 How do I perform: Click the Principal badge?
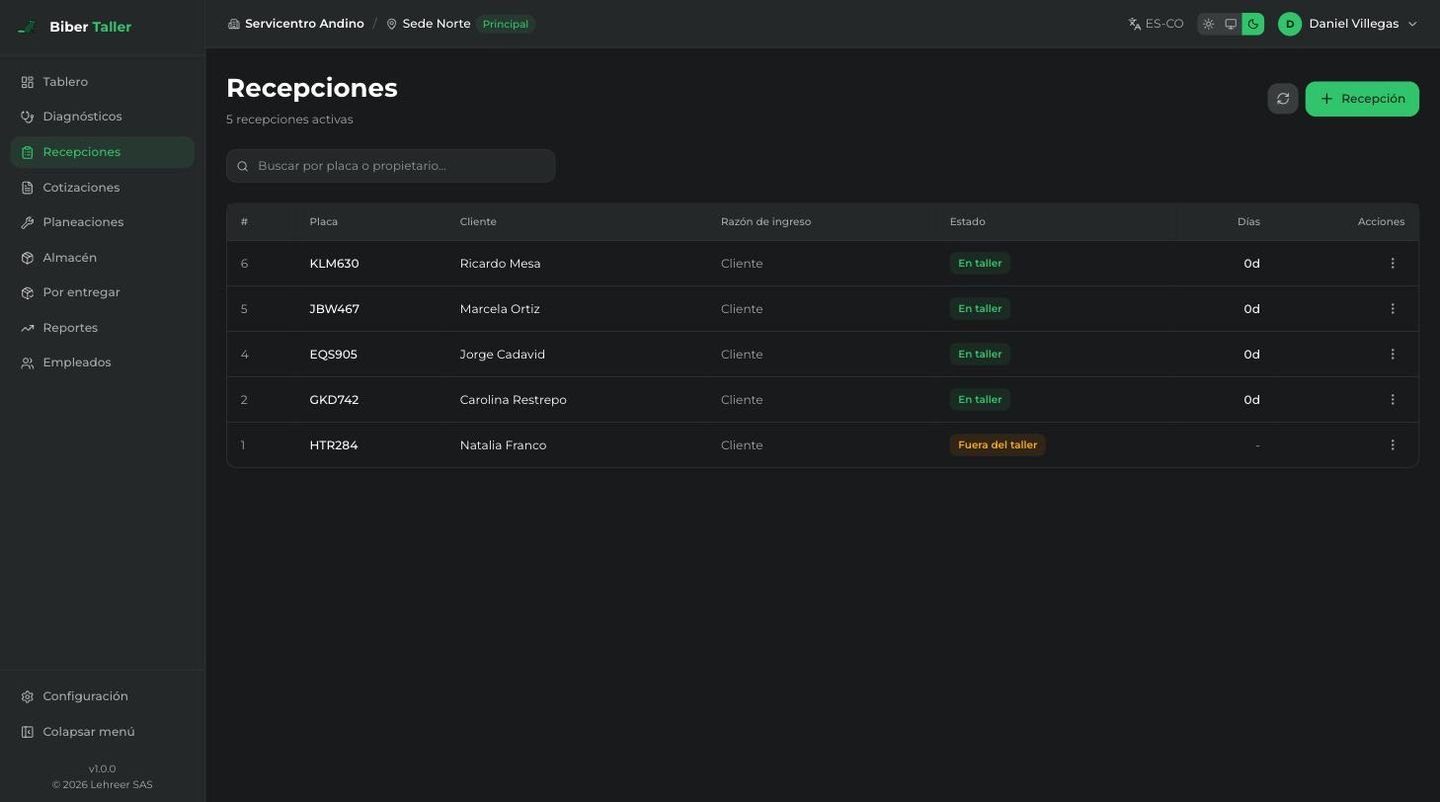(505, 24)
